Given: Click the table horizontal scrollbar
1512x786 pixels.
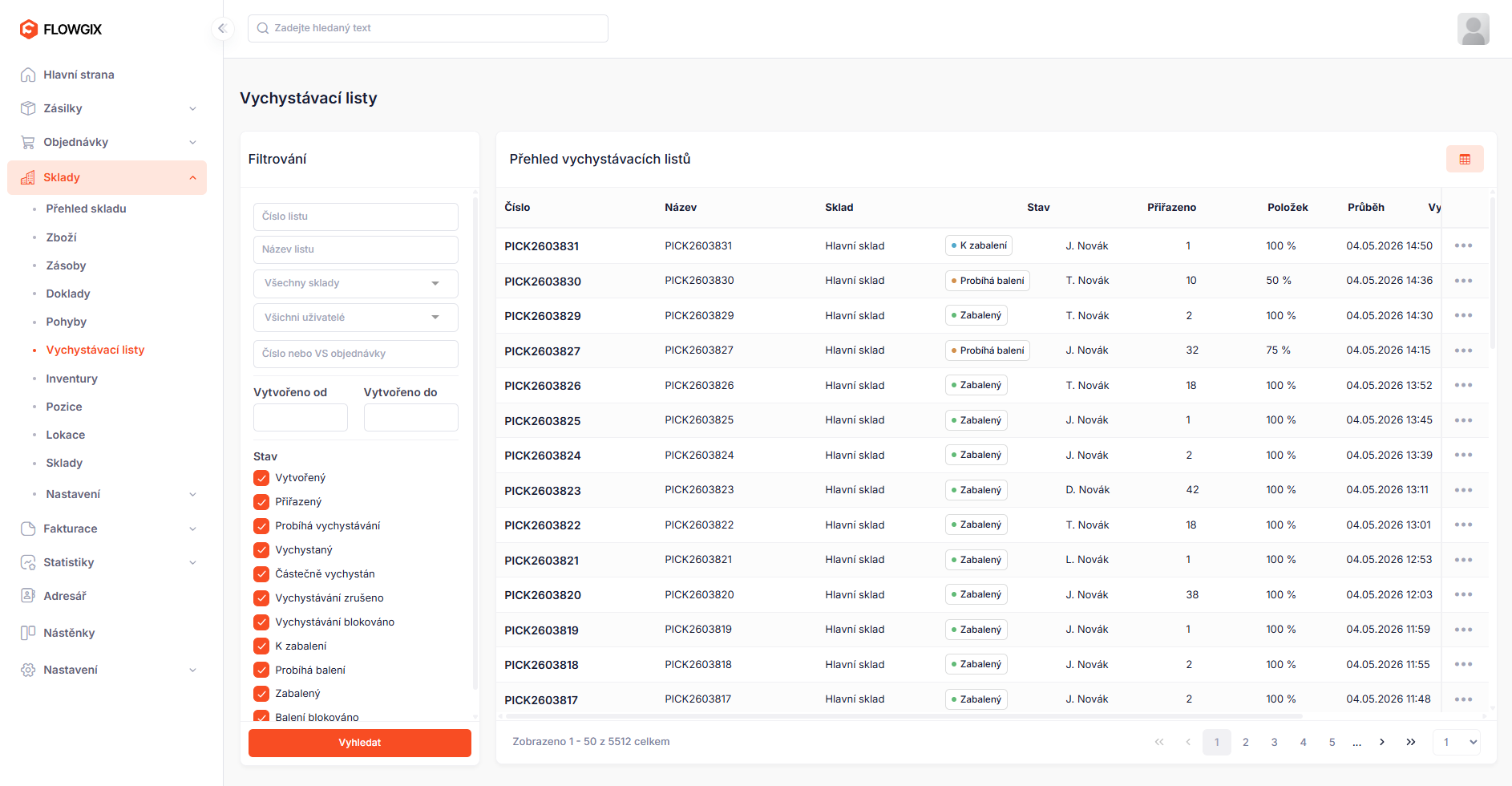Looking at the screenshot, I should click(904, 715).
